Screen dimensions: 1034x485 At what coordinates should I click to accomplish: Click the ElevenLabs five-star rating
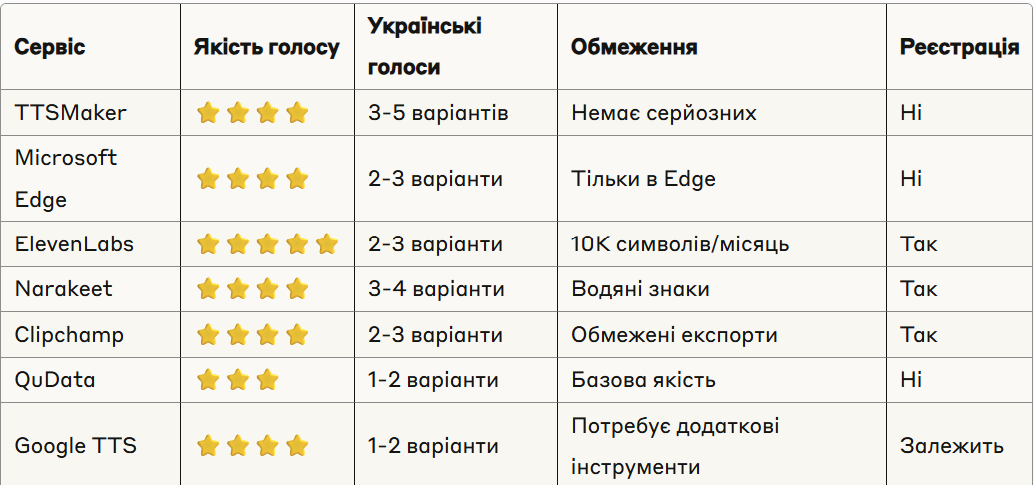coord(267,245)
